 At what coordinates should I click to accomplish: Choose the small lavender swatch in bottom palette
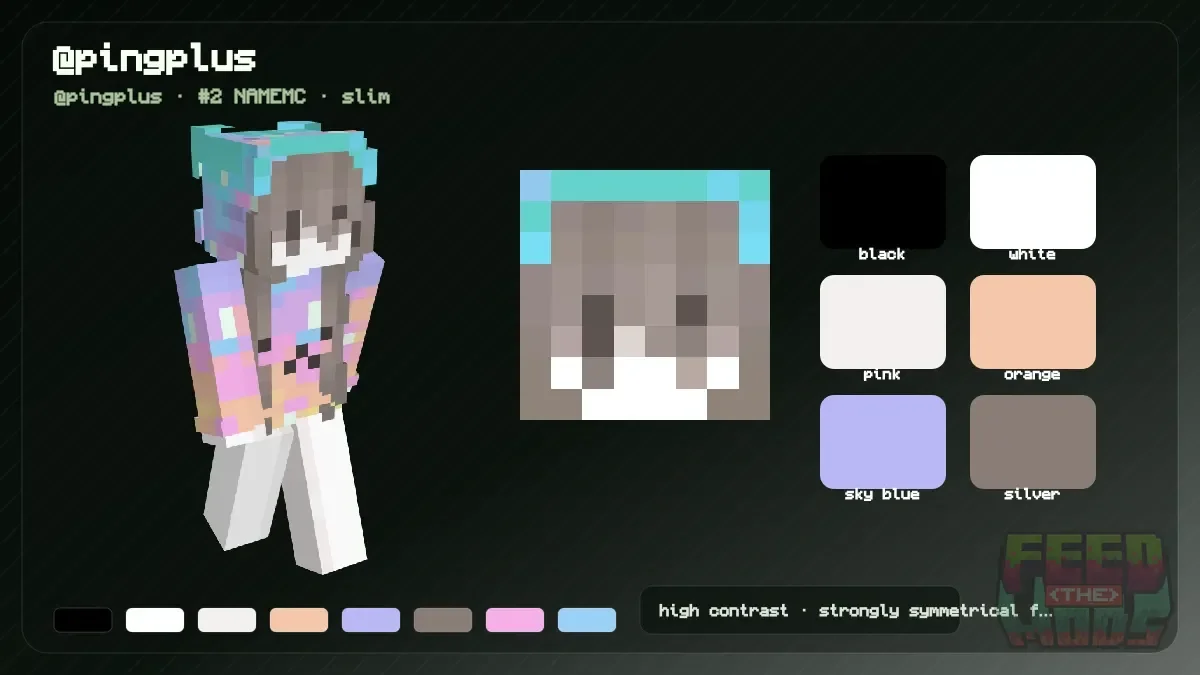click(x=371, y=620)
